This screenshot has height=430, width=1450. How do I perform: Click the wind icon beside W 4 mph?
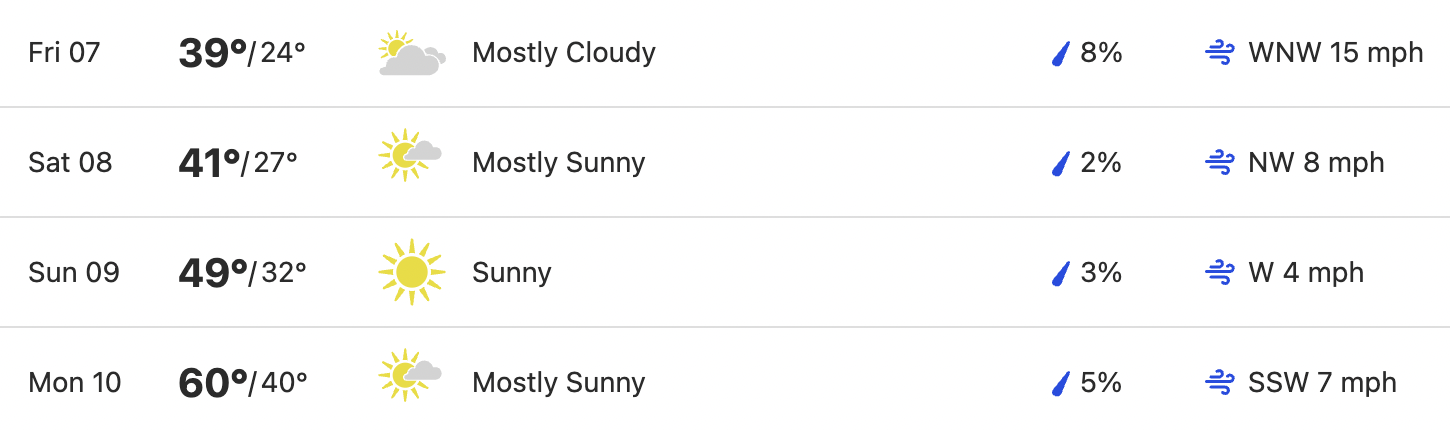pyautogui.click(x=1220, y=273)
